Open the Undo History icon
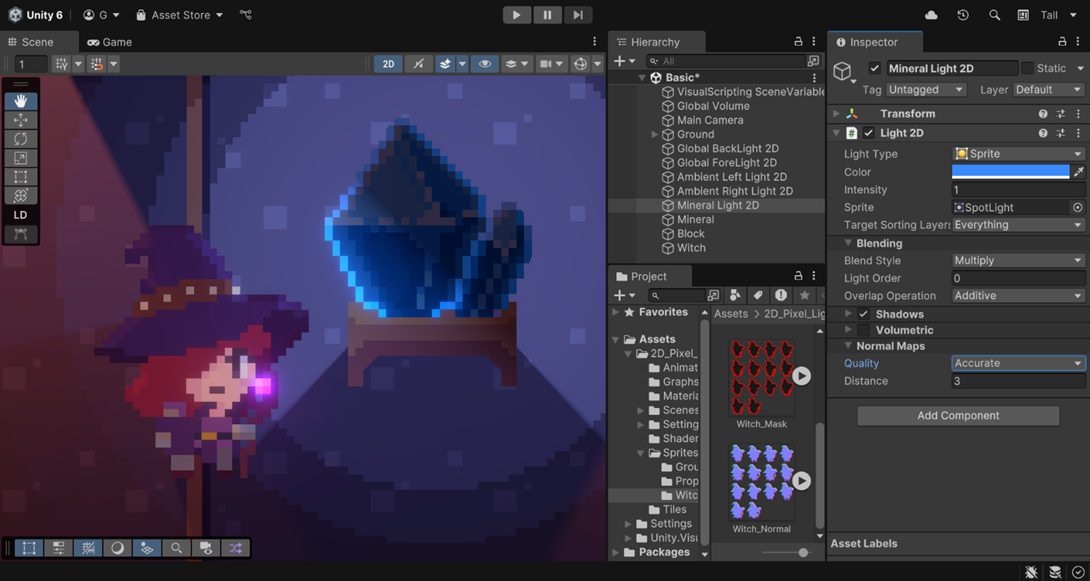This screenshot has height=581, width=1090. point(963,15)
